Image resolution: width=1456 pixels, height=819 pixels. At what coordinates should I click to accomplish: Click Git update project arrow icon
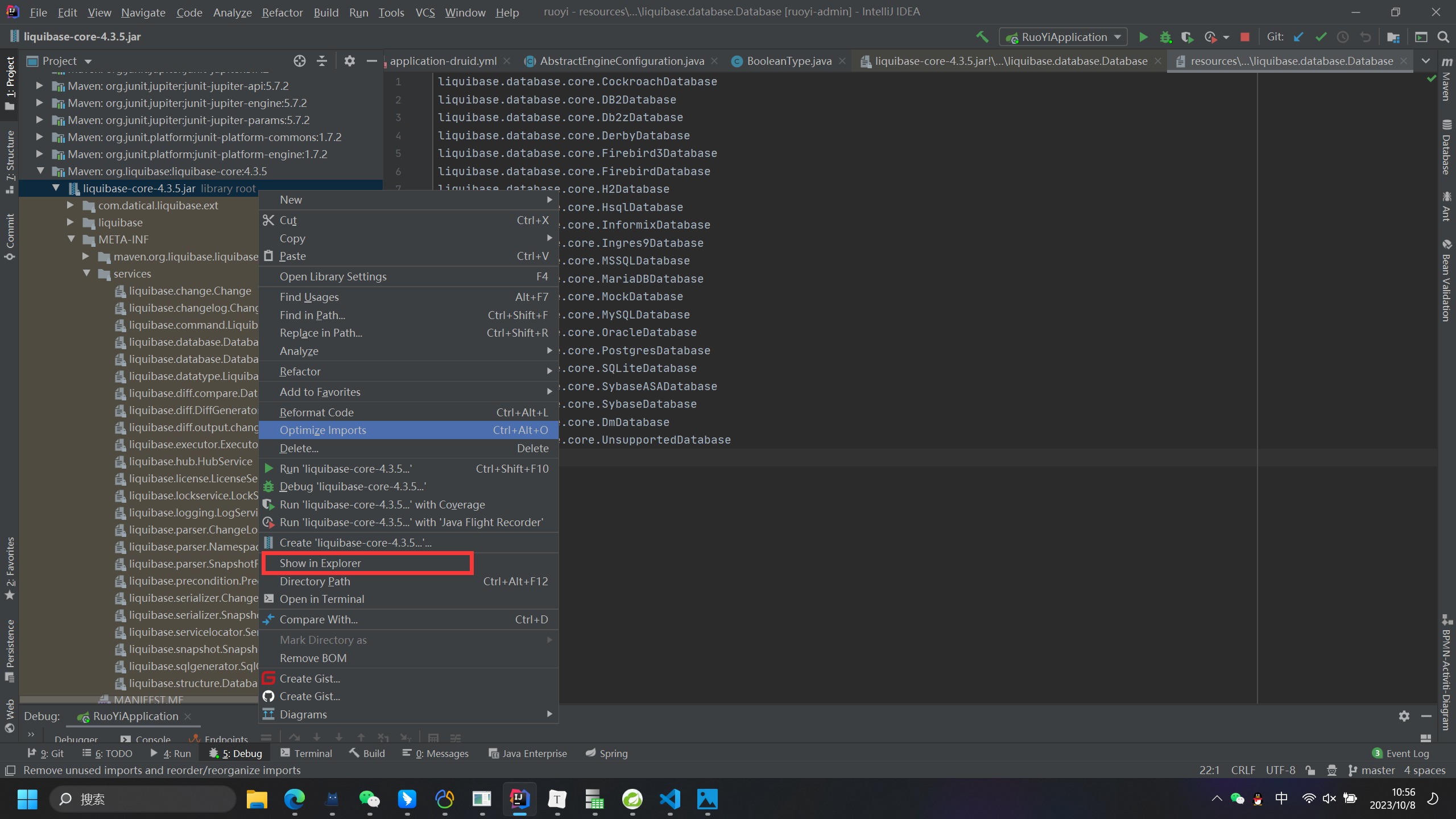[1298, 37]
